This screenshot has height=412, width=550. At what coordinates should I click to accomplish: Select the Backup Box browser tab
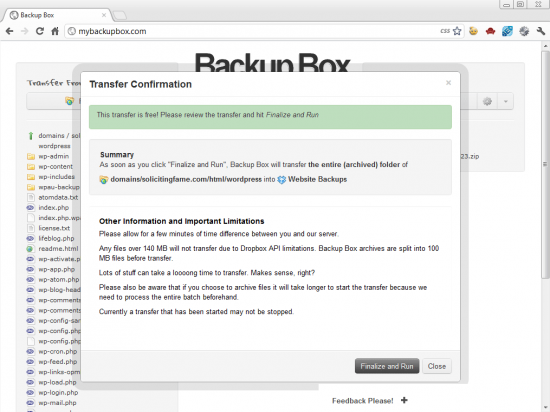coord(58,15)
